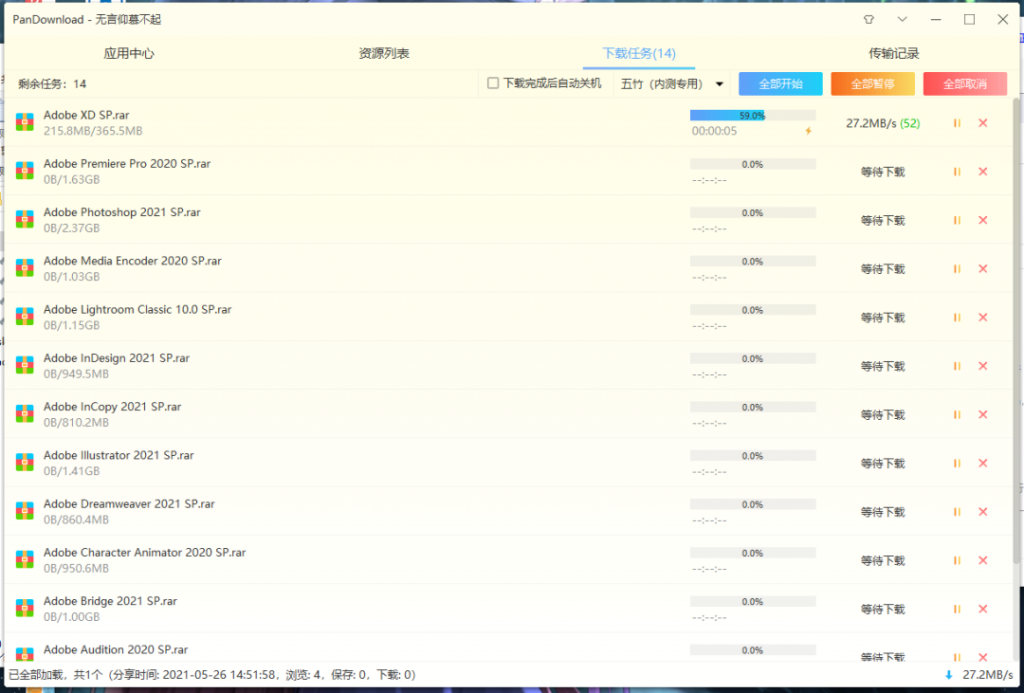
Task: Pause Adobe Photoshop 2021 SP.rar task
Action: click(957, 220)
